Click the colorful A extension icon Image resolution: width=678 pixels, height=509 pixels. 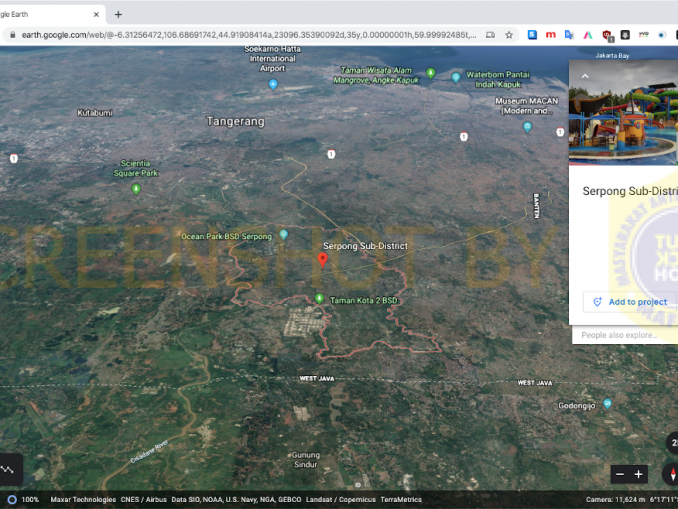click(x=588, y=35)
